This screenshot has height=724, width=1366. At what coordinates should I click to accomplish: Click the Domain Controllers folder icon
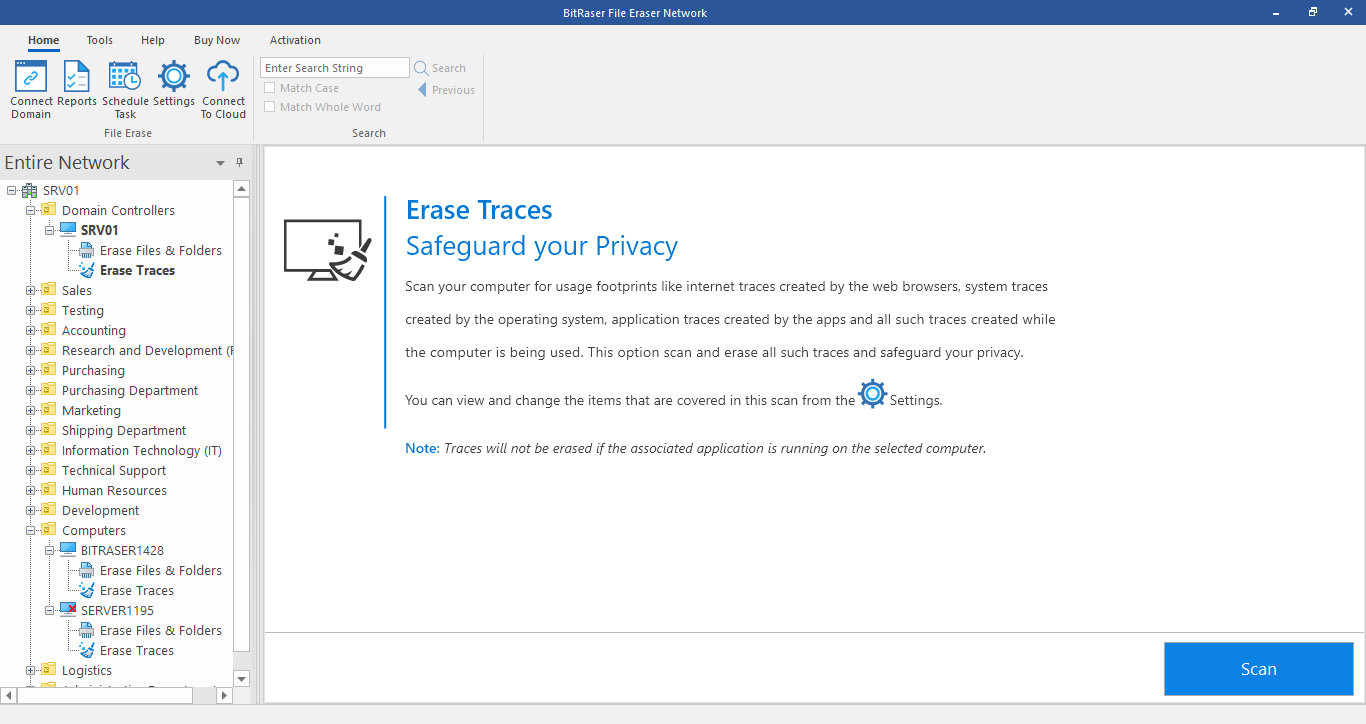pyautogui.click(x=49, y=210)
